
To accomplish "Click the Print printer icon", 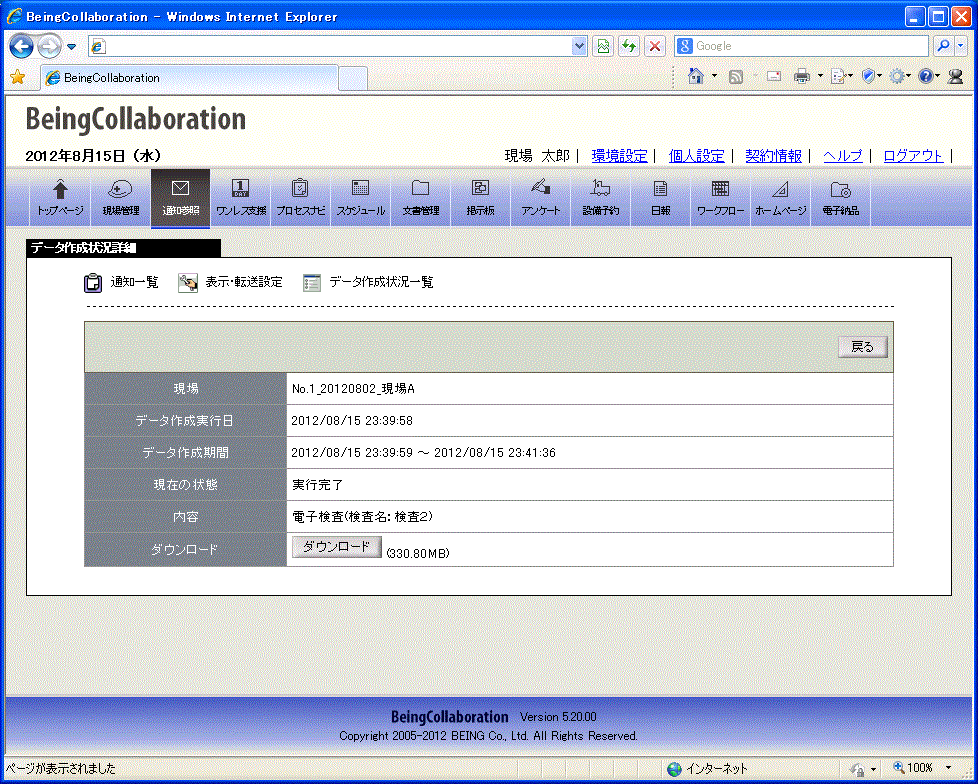I will tap(801, 77).
